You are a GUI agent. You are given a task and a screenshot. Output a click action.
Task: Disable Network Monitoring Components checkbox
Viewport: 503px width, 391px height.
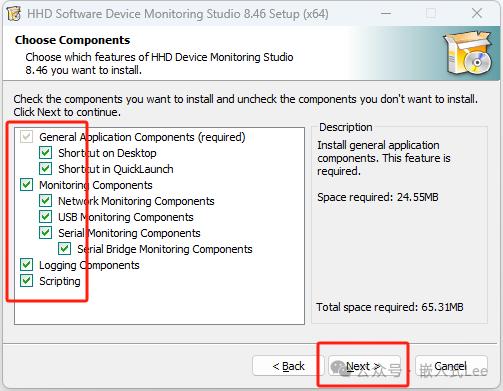[45, 201]
